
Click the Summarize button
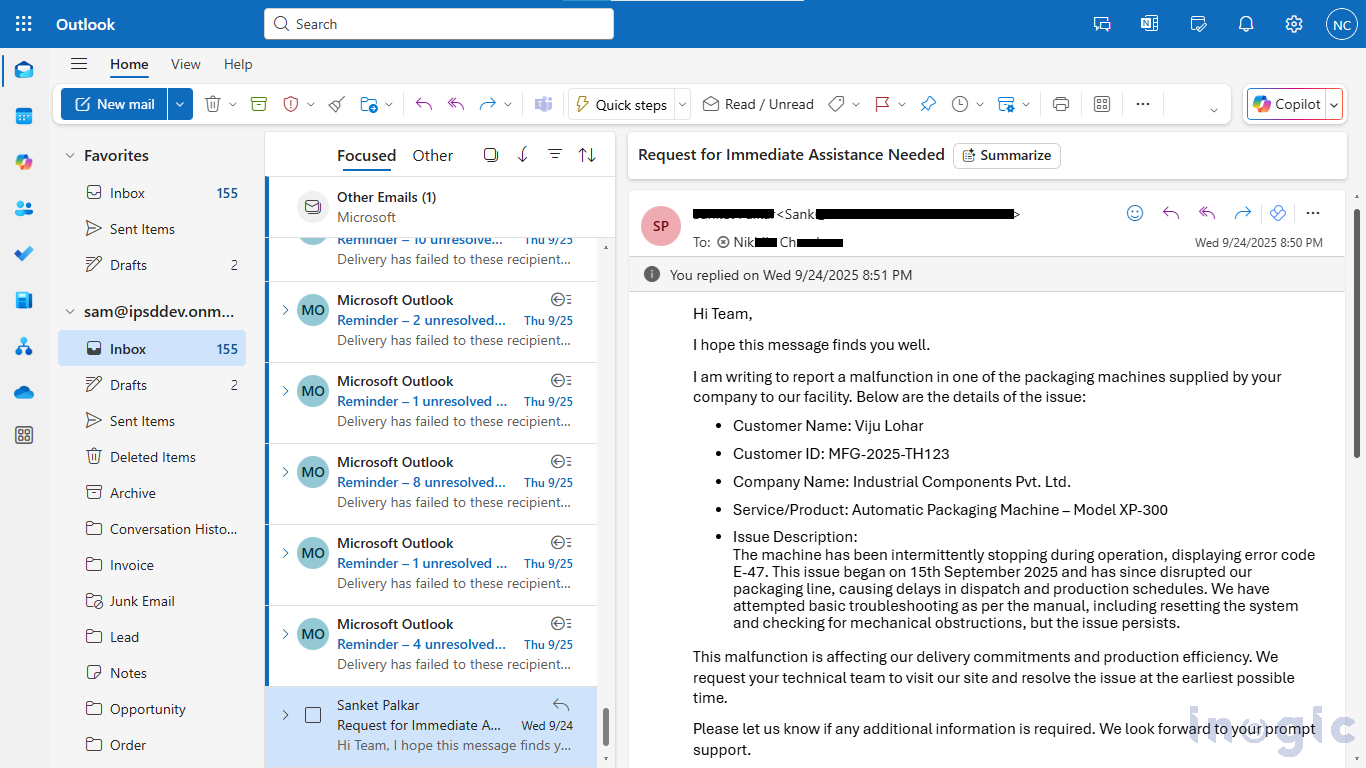1007,155
